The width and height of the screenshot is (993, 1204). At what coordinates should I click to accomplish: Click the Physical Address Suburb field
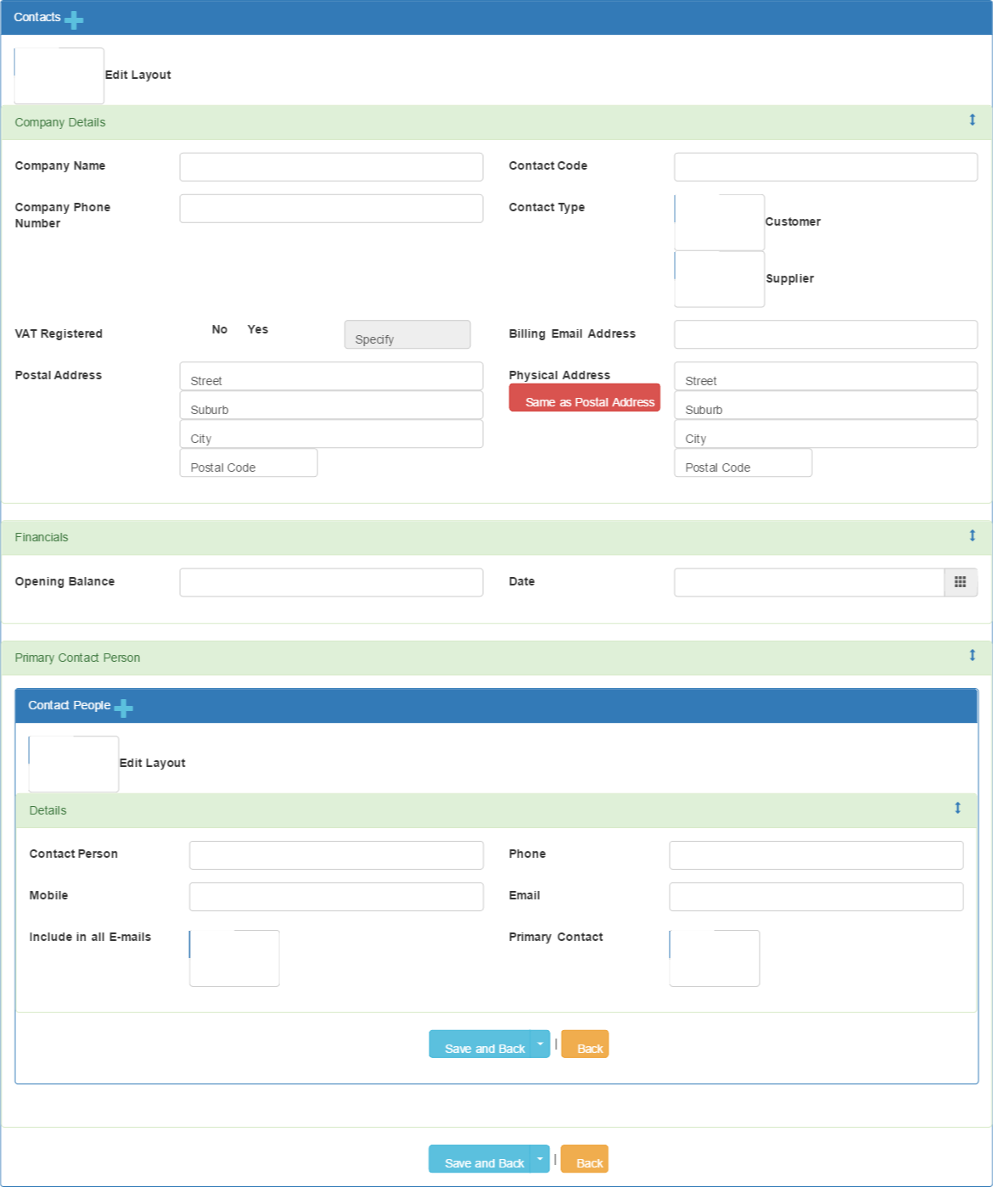click(826, 405)
